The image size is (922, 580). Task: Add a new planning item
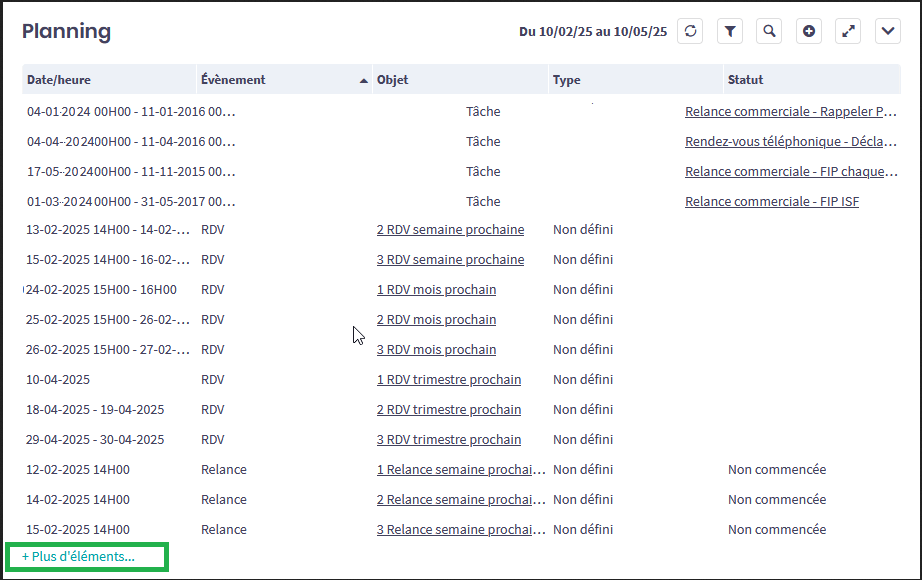809,32
